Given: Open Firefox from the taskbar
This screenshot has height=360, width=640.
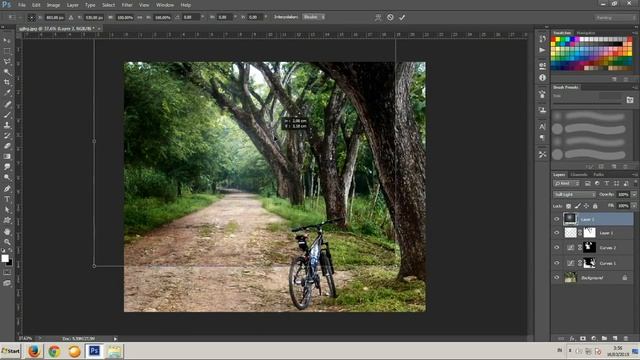Looking at the screenshot, I should [34, 351].
